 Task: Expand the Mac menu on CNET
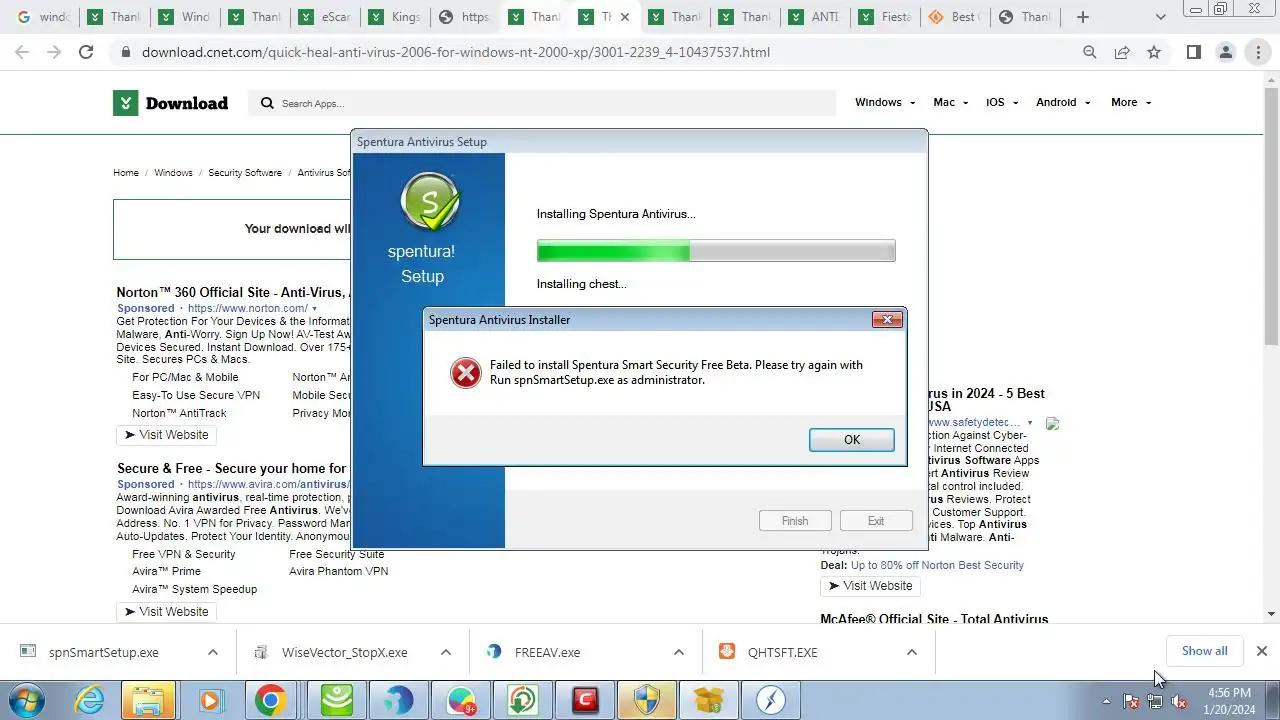pos(950,102)
